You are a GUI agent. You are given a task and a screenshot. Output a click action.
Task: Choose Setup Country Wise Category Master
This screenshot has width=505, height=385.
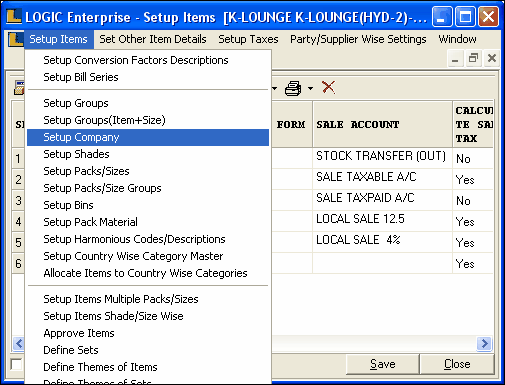pyautogui.click(x=148, y=256)
